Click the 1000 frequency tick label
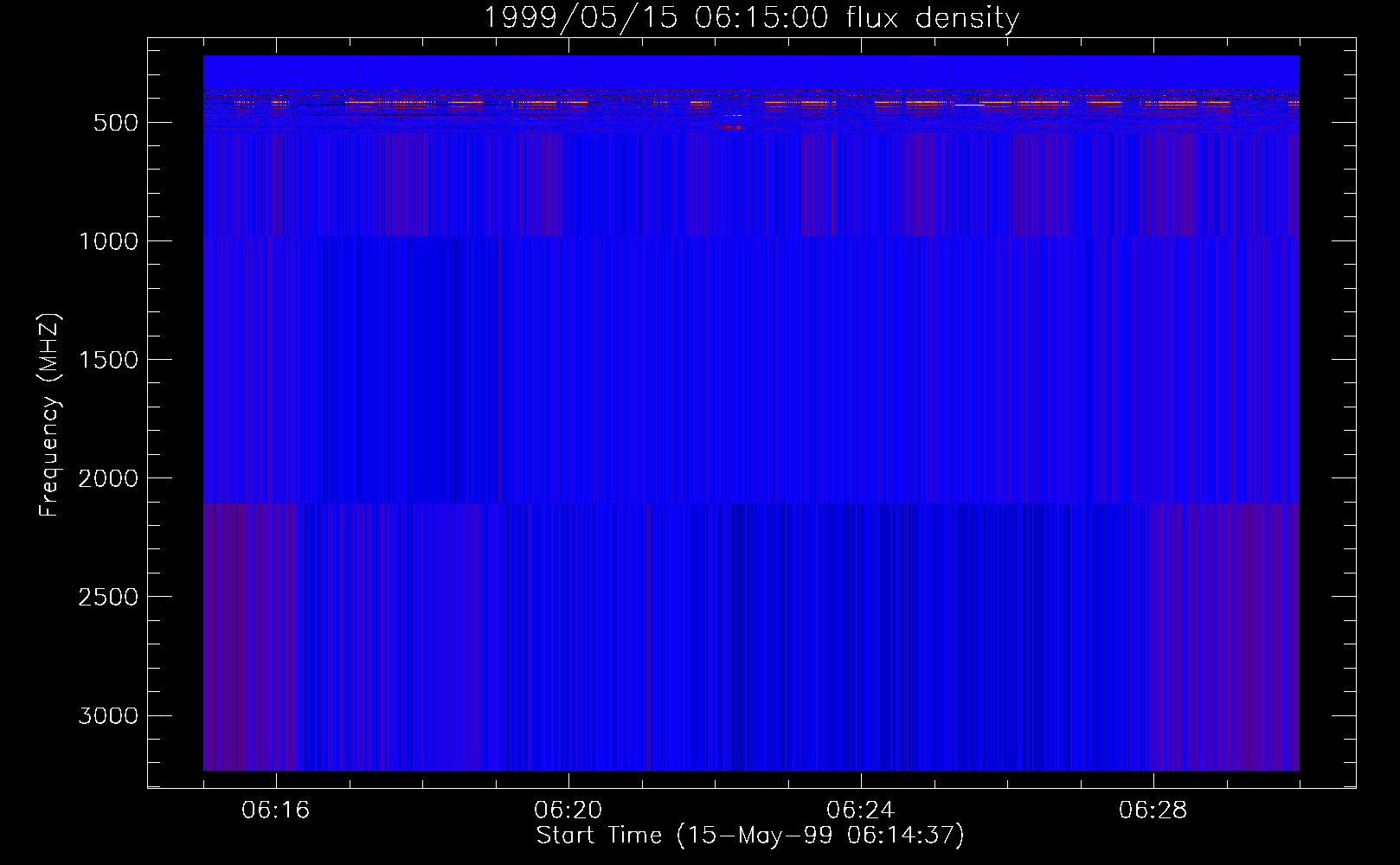Viewport: 1400px width, 865px height. coord(108,241)
